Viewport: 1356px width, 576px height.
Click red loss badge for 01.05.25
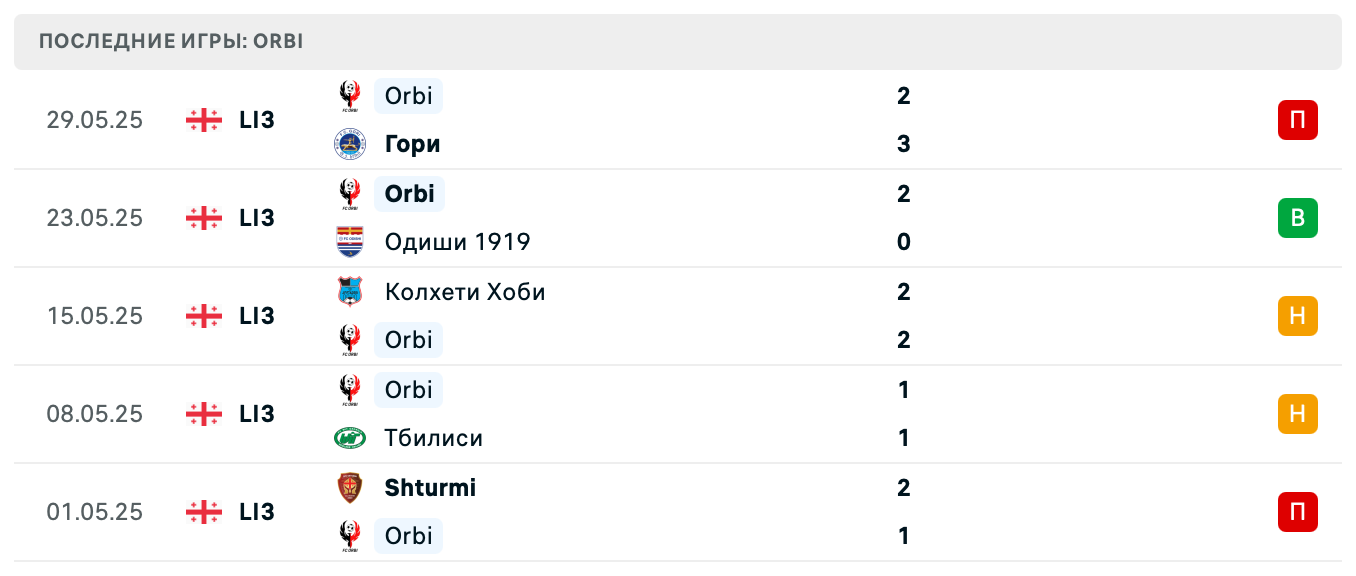[1297, 512]
